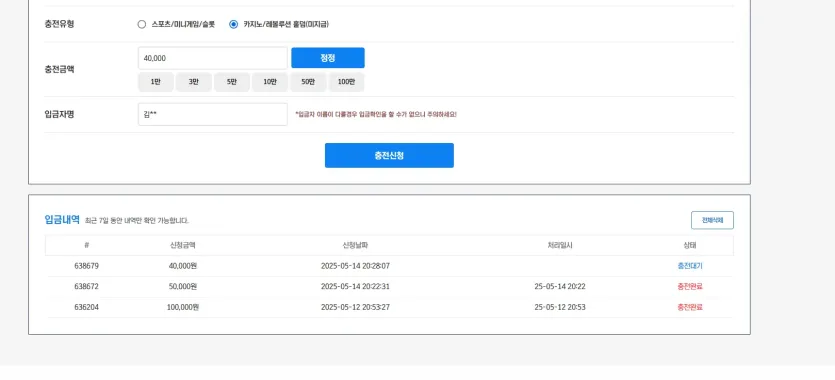The image size is (835, 380).
Task: Click 충전완료 status in the 636204 row
Action: click(690, 307)
